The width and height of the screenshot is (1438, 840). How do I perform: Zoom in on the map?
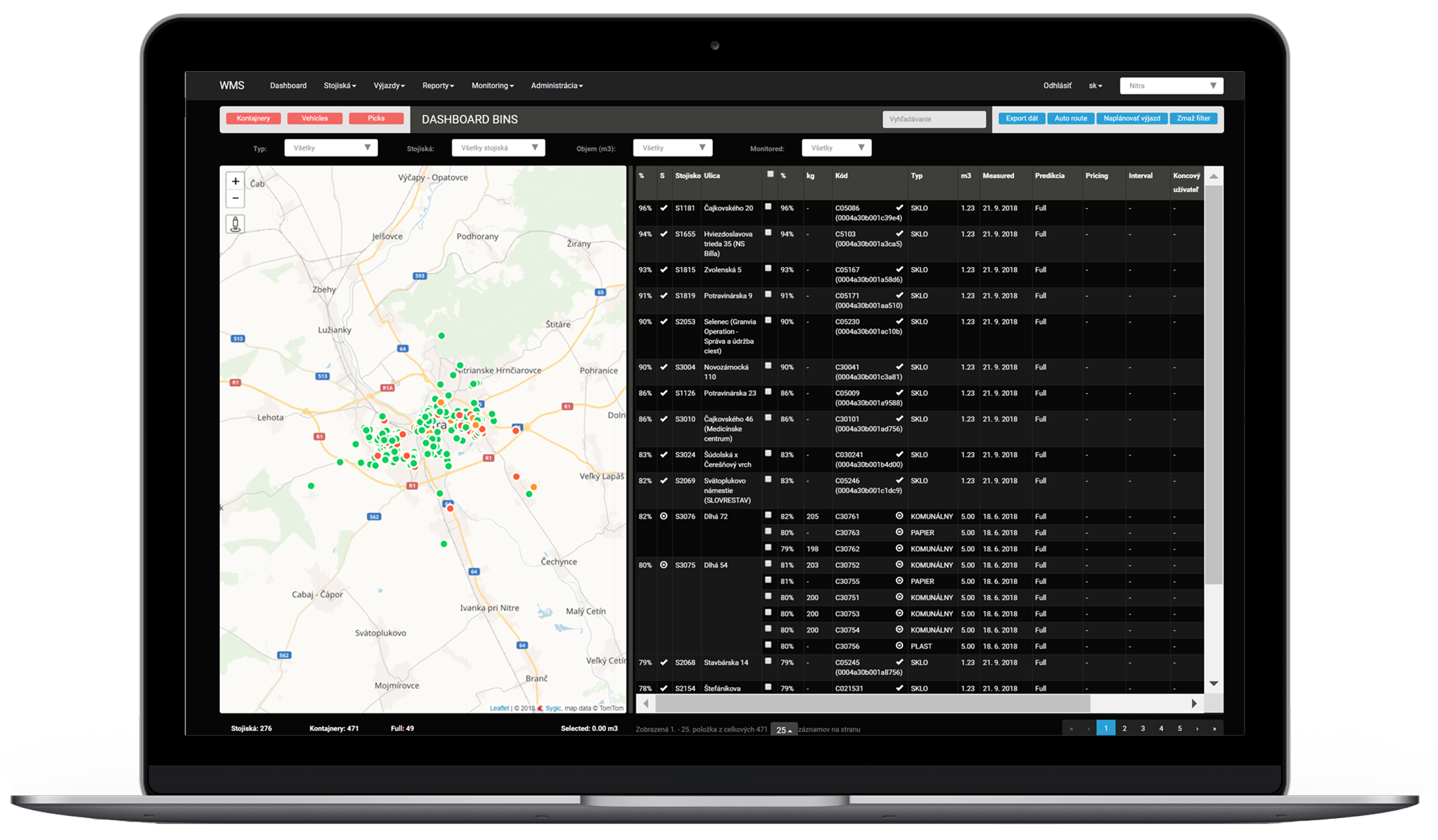[235, 181]
